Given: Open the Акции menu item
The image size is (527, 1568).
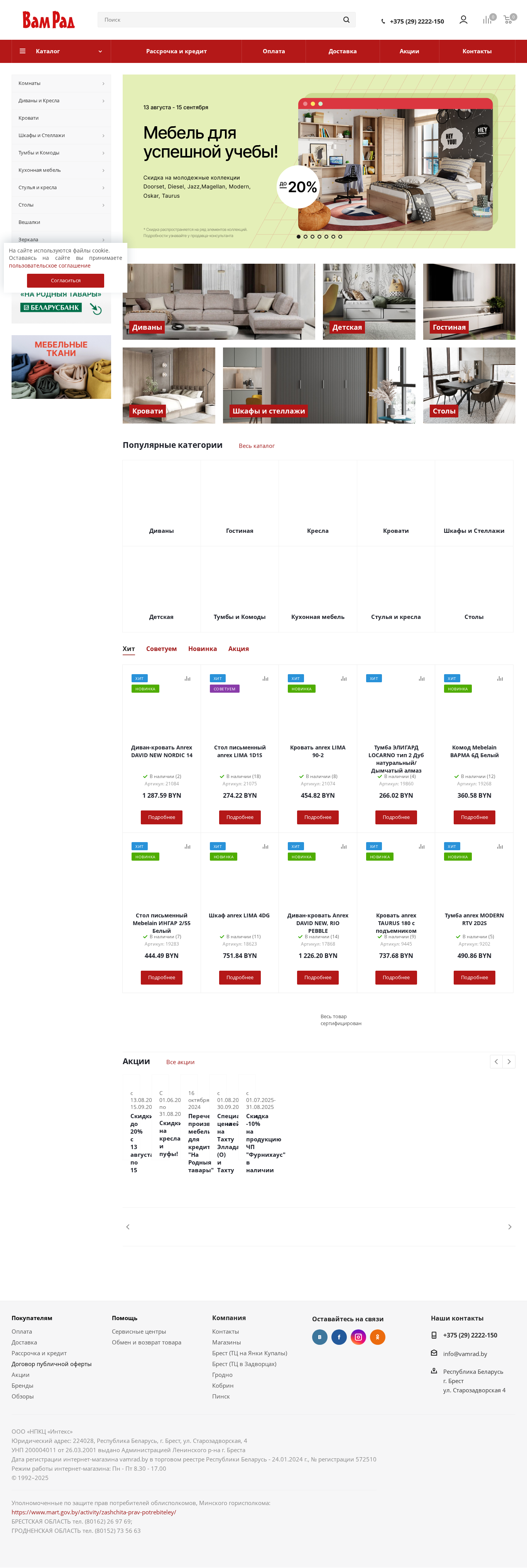Looking at the screenshot, I should click(x=409, y=51).
